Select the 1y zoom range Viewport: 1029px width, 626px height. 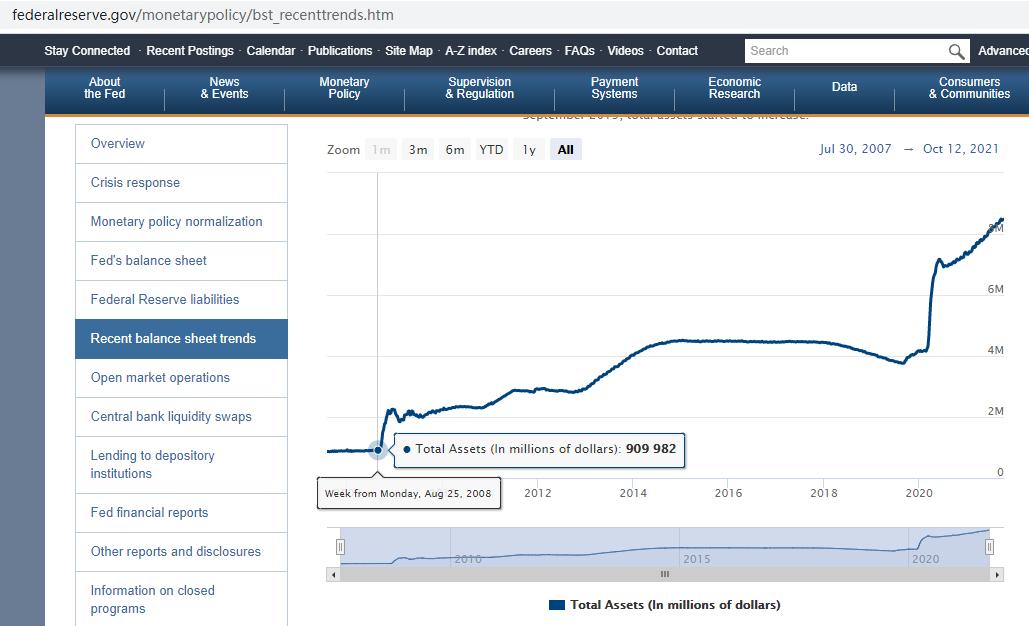[528, 150]
